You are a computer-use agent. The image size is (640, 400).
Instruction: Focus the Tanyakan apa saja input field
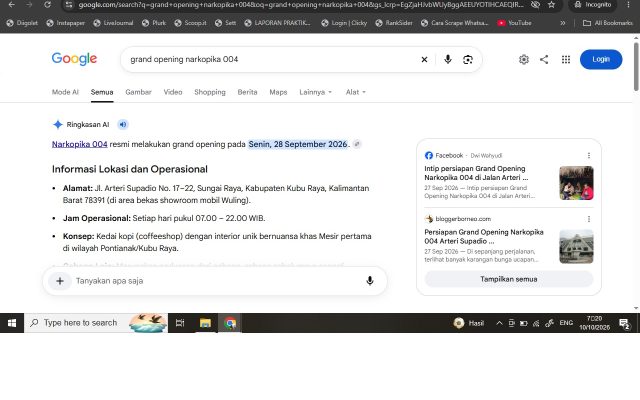[x=216, y=281]
